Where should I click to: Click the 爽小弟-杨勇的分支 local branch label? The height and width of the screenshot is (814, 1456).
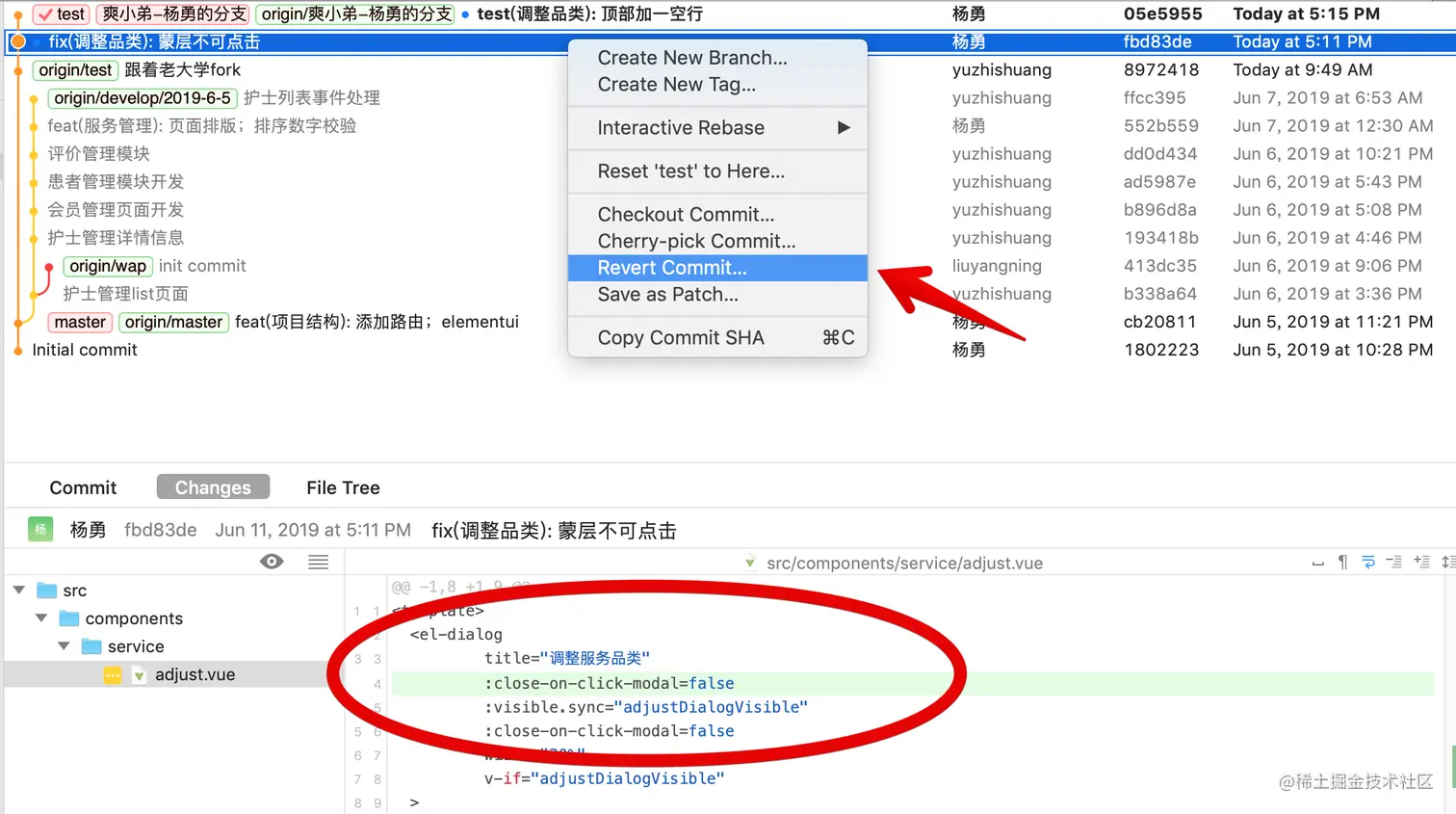click(173, 14)
